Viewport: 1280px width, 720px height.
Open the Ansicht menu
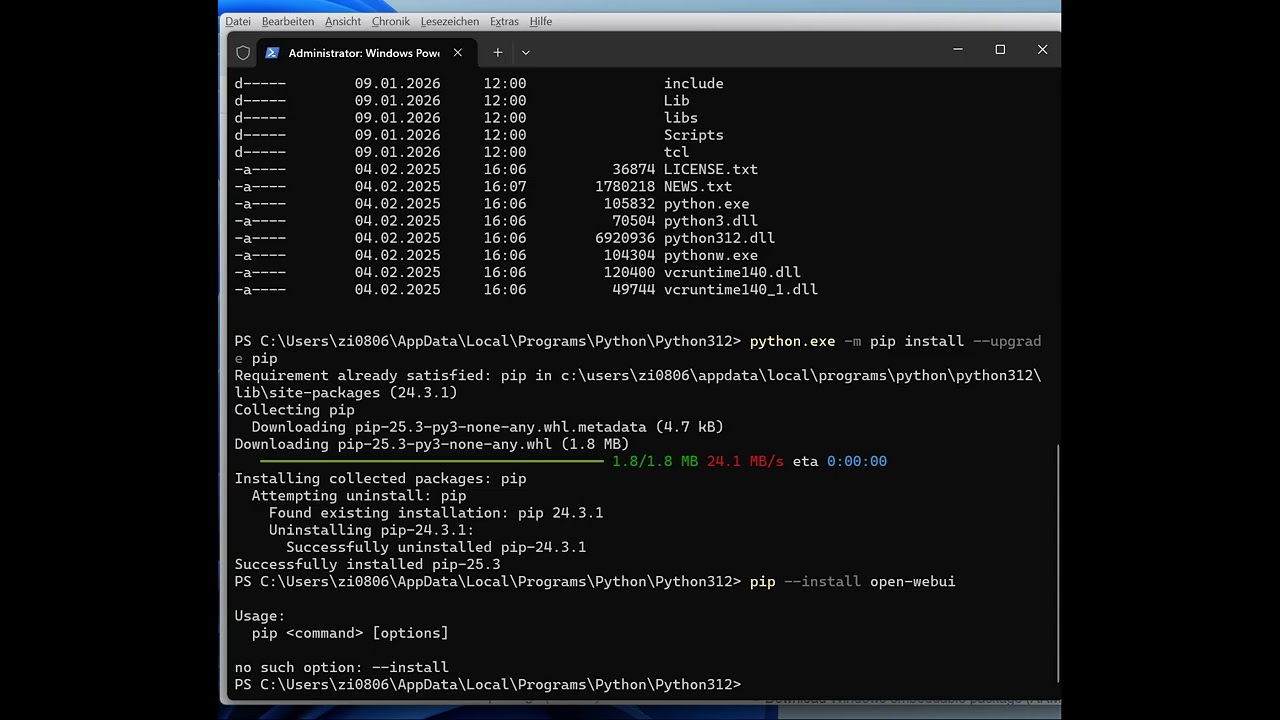click(343, 21)
